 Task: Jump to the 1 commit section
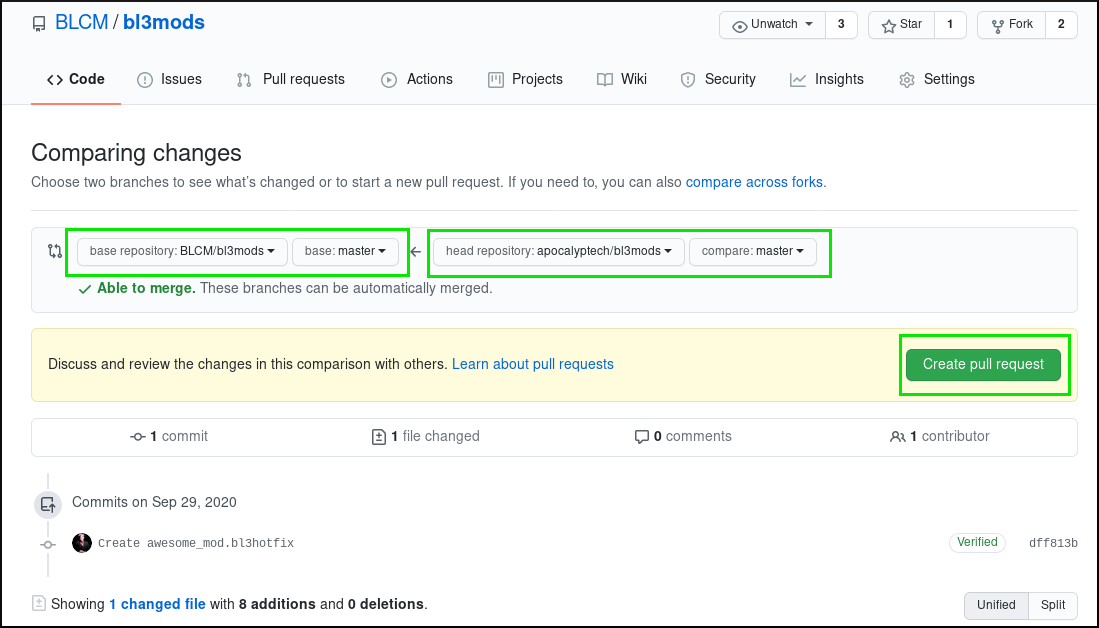(x=169, y=437)
